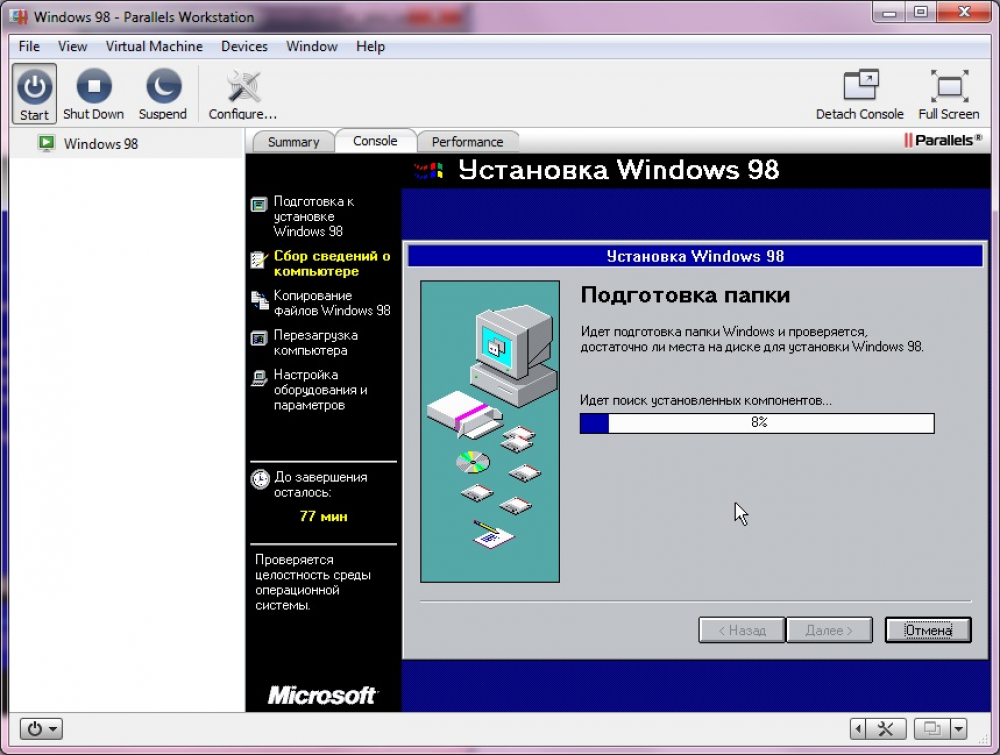Click the setup computer illustration
Viewport: 1000px width, 755px height.
click(x=490, y=431)
